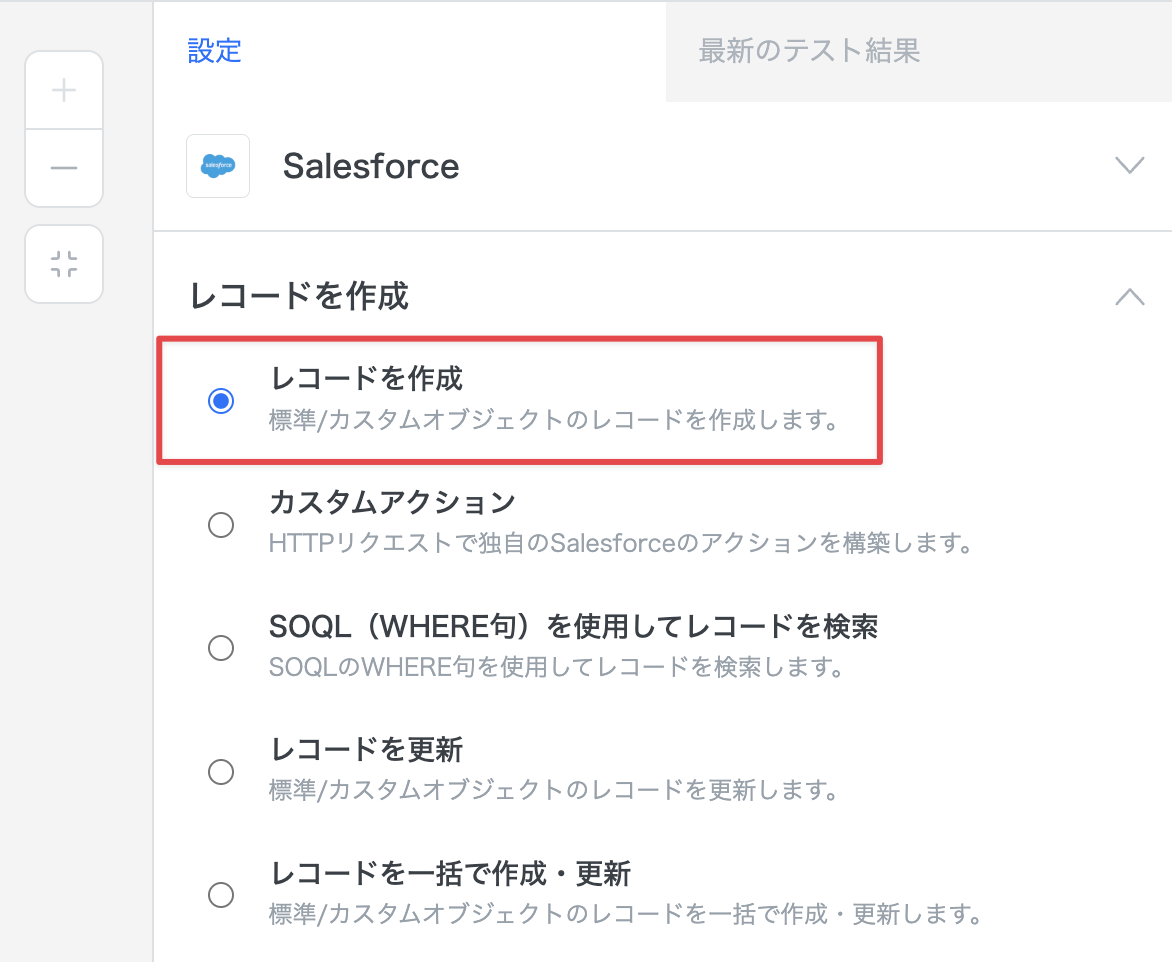The image size is (1172, 962).
Task: Expand the Salesforce section chevron
Action: (x=1129, y=166)
